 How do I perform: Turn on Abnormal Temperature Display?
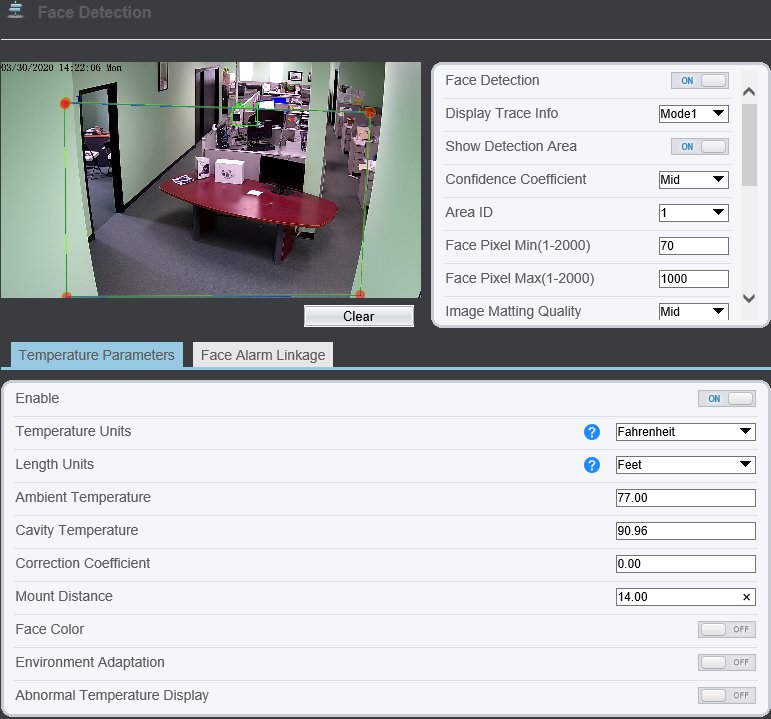click(x=726, y=696)
